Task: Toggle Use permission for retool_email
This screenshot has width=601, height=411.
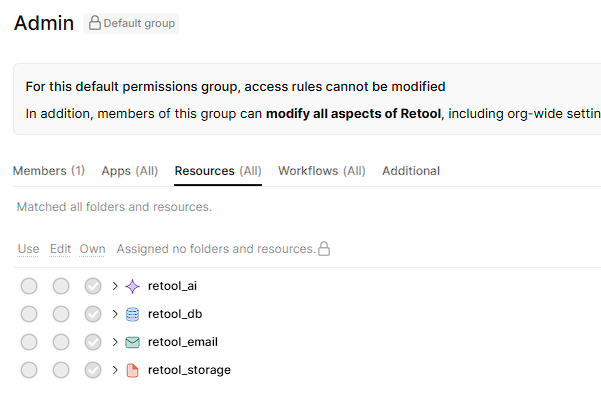Action: coord(29,342)
